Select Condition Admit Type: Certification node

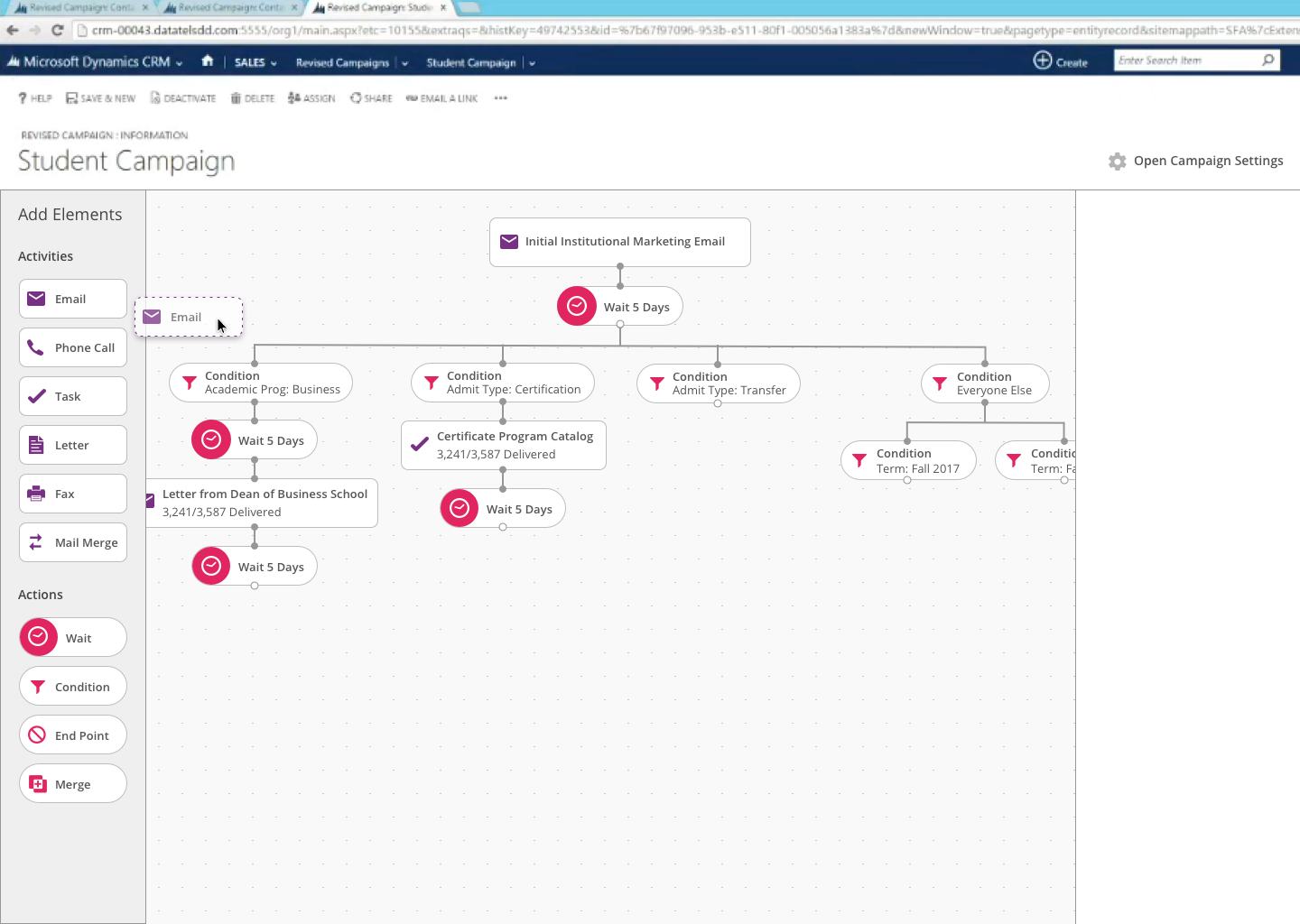pyautogui.click(x=503, y=383)
